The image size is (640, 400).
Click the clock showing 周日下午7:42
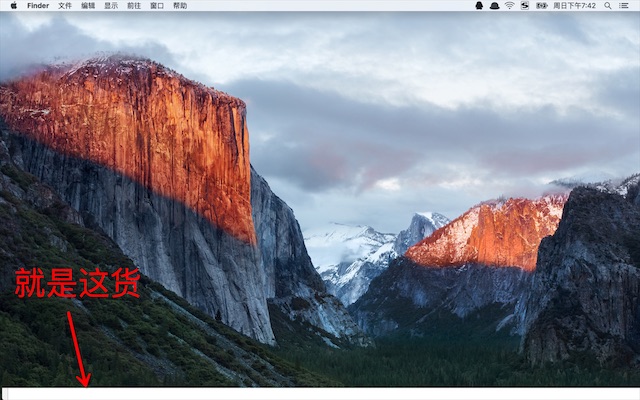pos(574,5)
